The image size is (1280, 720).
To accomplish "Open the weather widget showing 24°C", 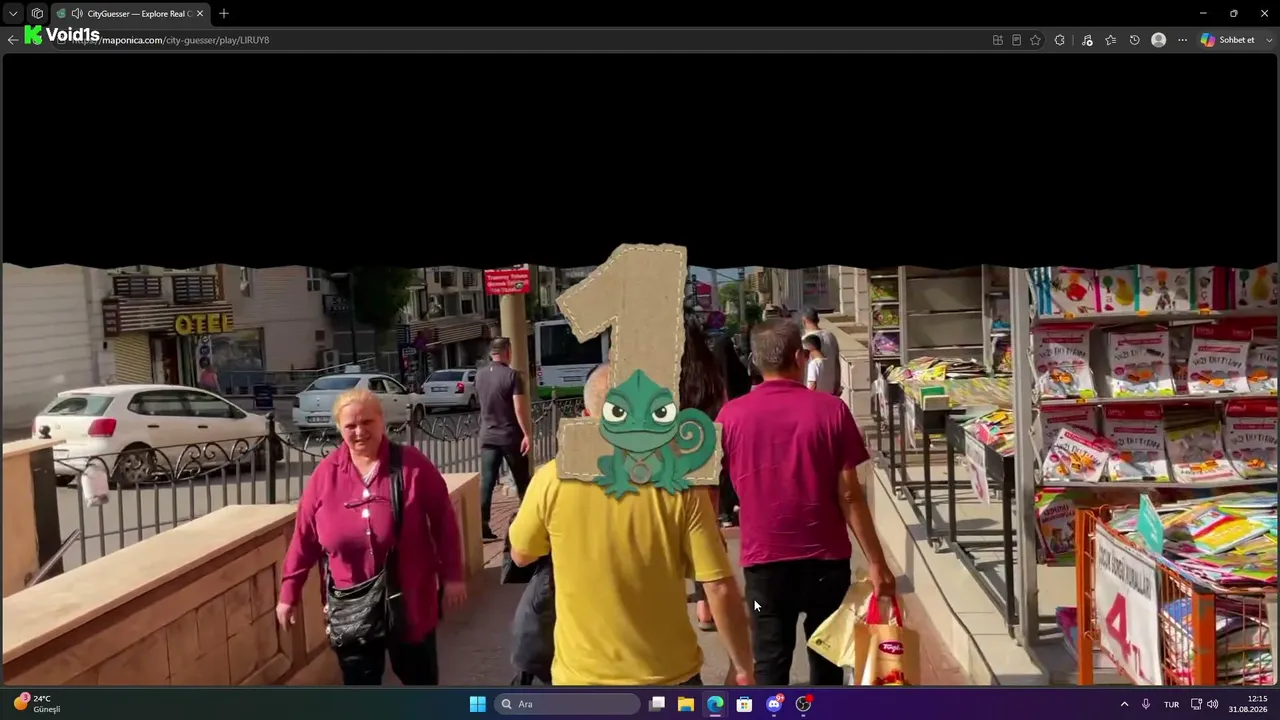I will coord(37,704).
